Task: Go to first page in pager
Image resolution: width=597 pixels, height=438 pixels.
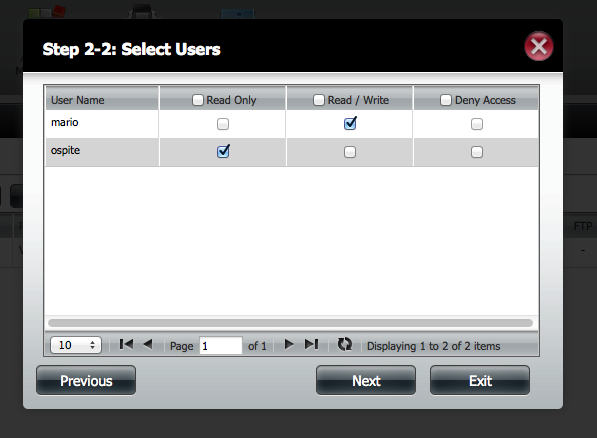Action: 126,344
